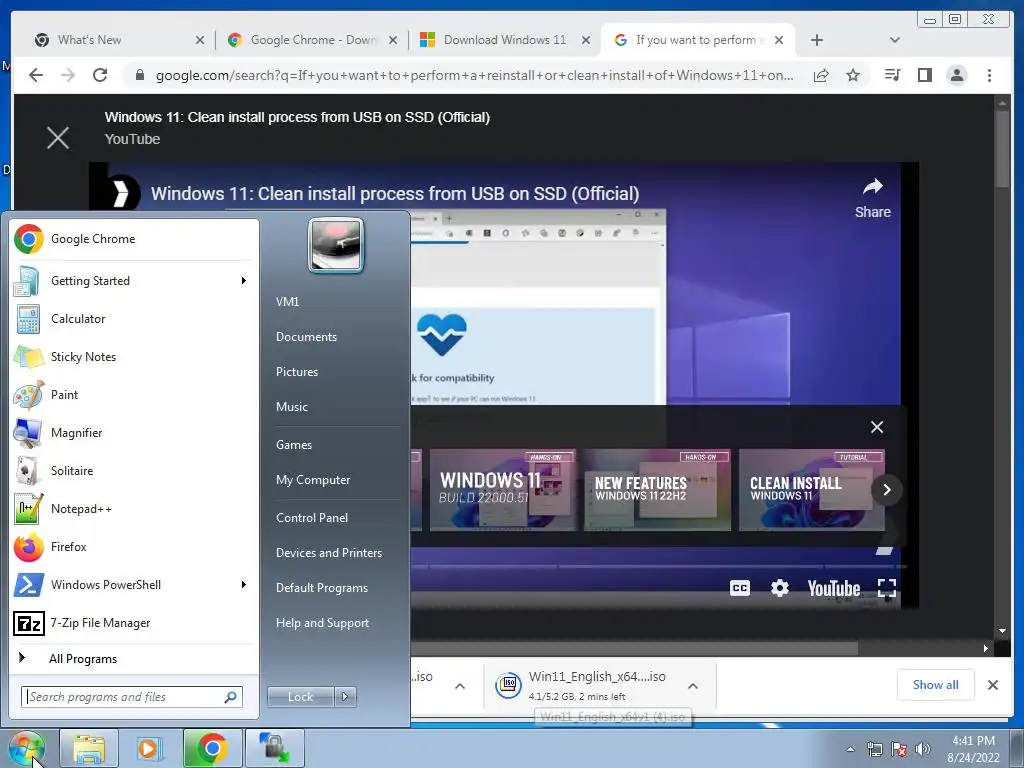1024x768 pixels.
Task: Click the Lock button
Action: 300,697
